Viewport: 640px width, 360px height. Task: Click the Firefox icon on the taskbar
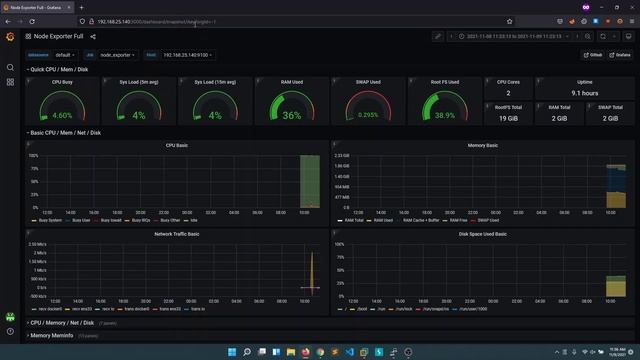(x=305, y=352)
